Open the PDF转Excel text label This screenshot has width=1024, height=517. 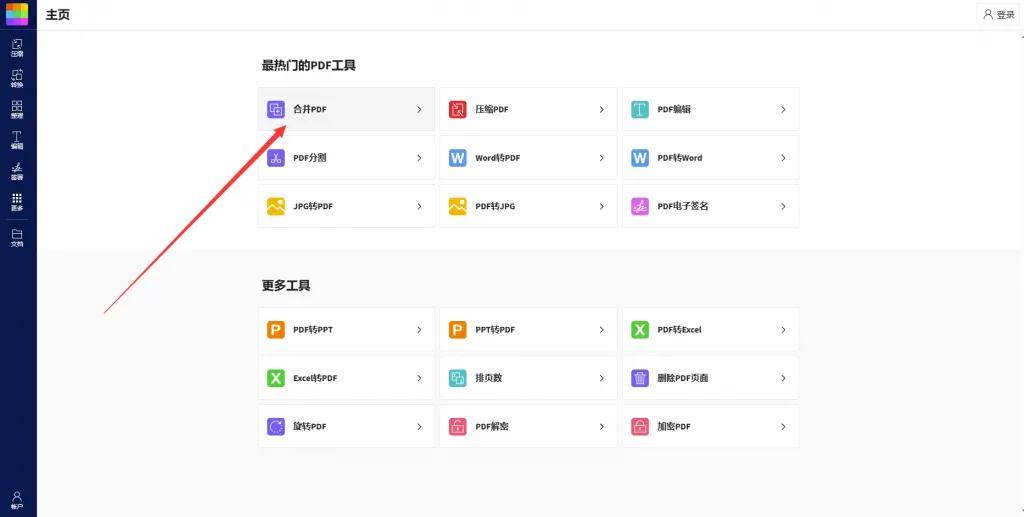click(679, 330)
